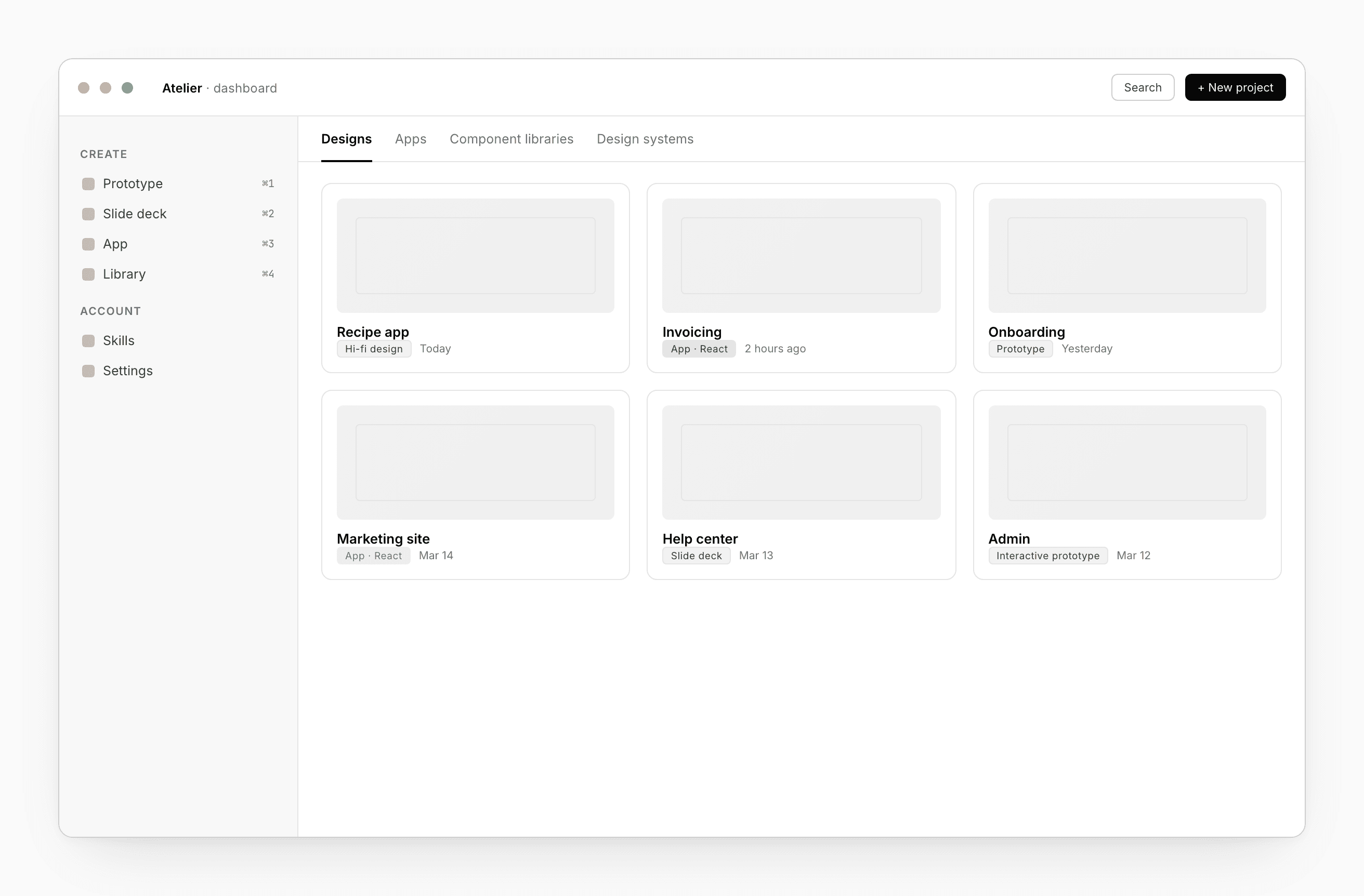Click the ⌘3 shortcut hint
Screen dimensions: 1364x896
[x=268, y=244]
